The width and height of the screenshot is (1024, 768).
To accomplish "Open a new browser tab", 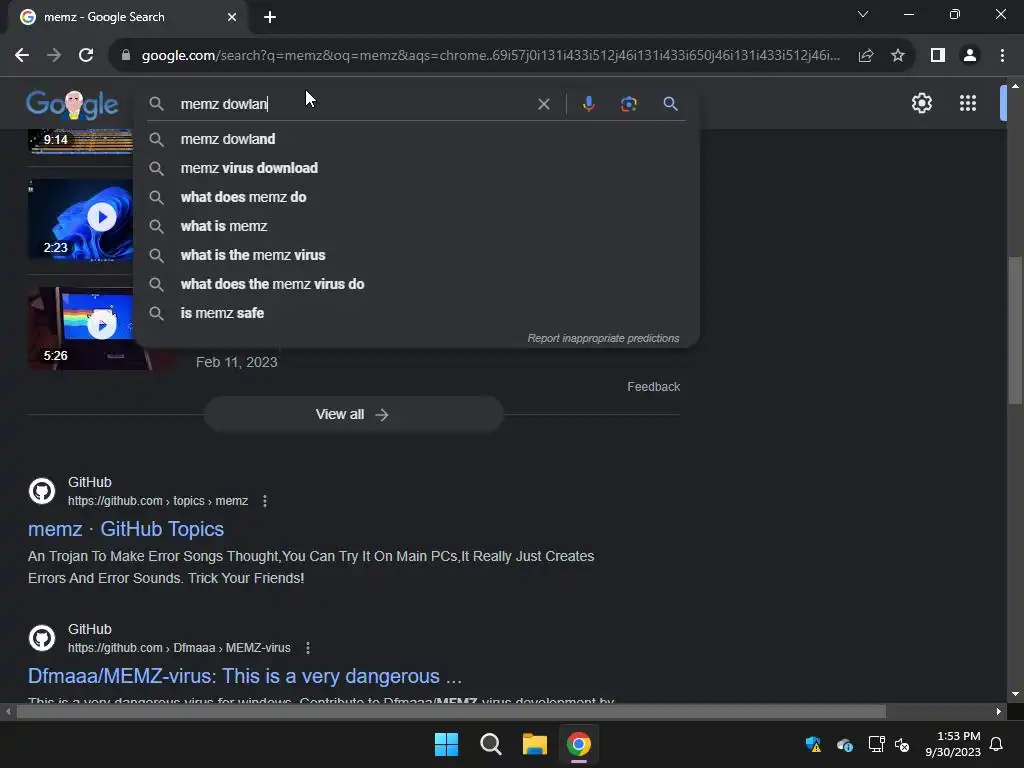I will 270,17.
